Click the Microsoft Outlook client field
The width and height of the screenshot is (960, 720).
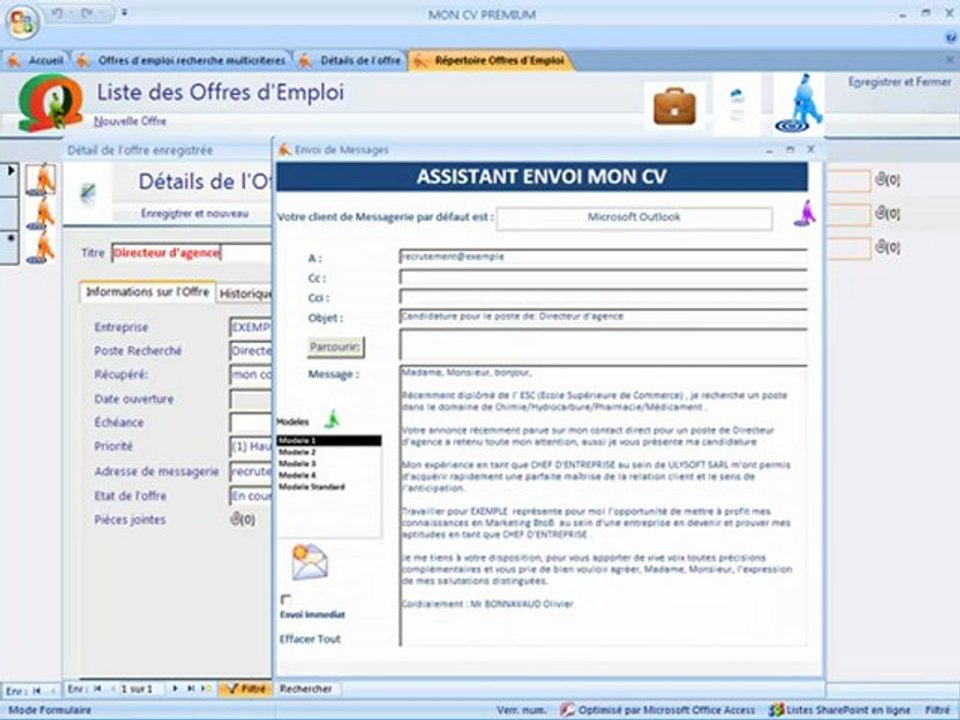[634, 218]
